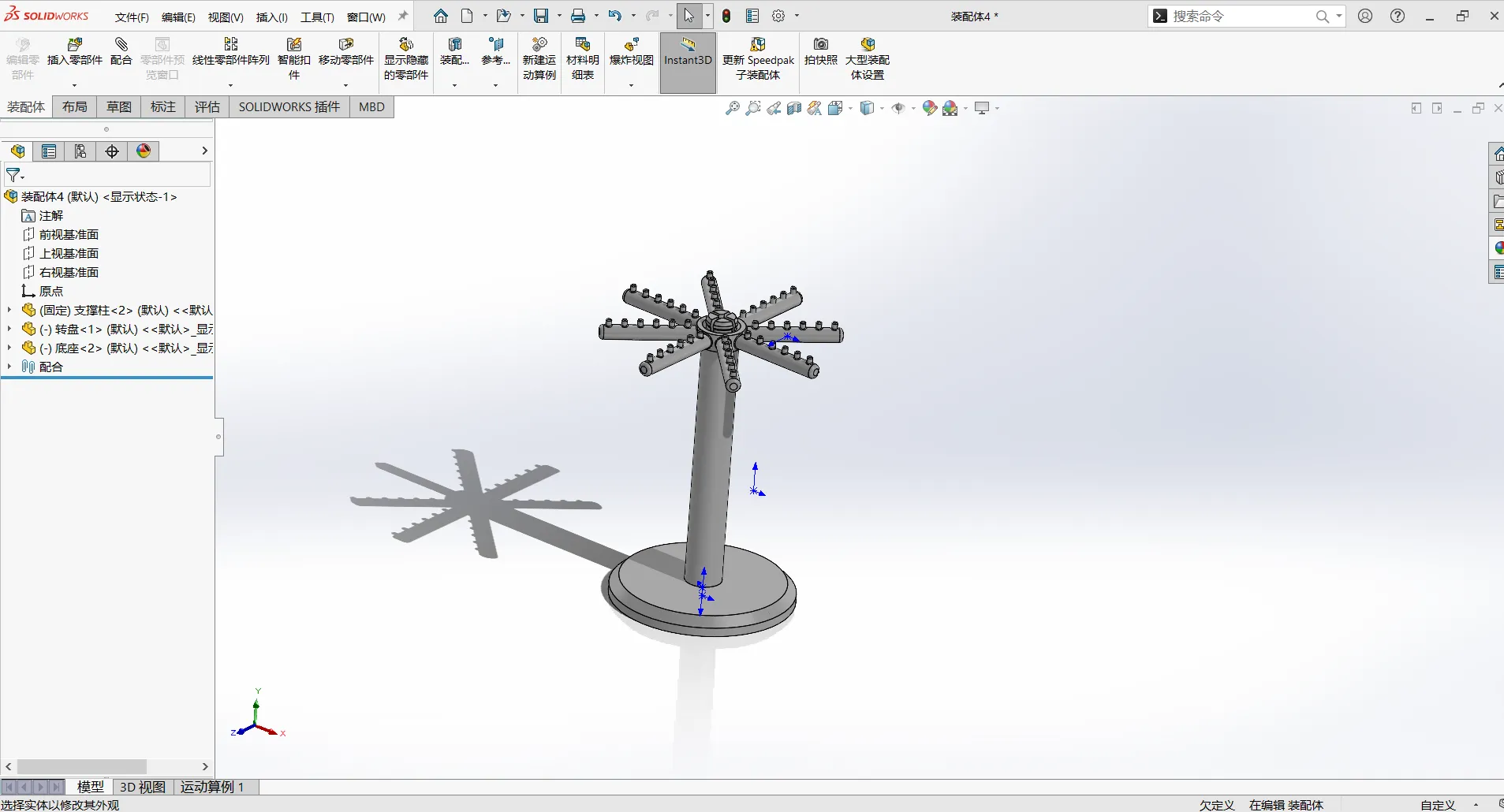1504x812 pixels.
Task: Open the DisplayManager color wheel tab
Action: [144, 151]
